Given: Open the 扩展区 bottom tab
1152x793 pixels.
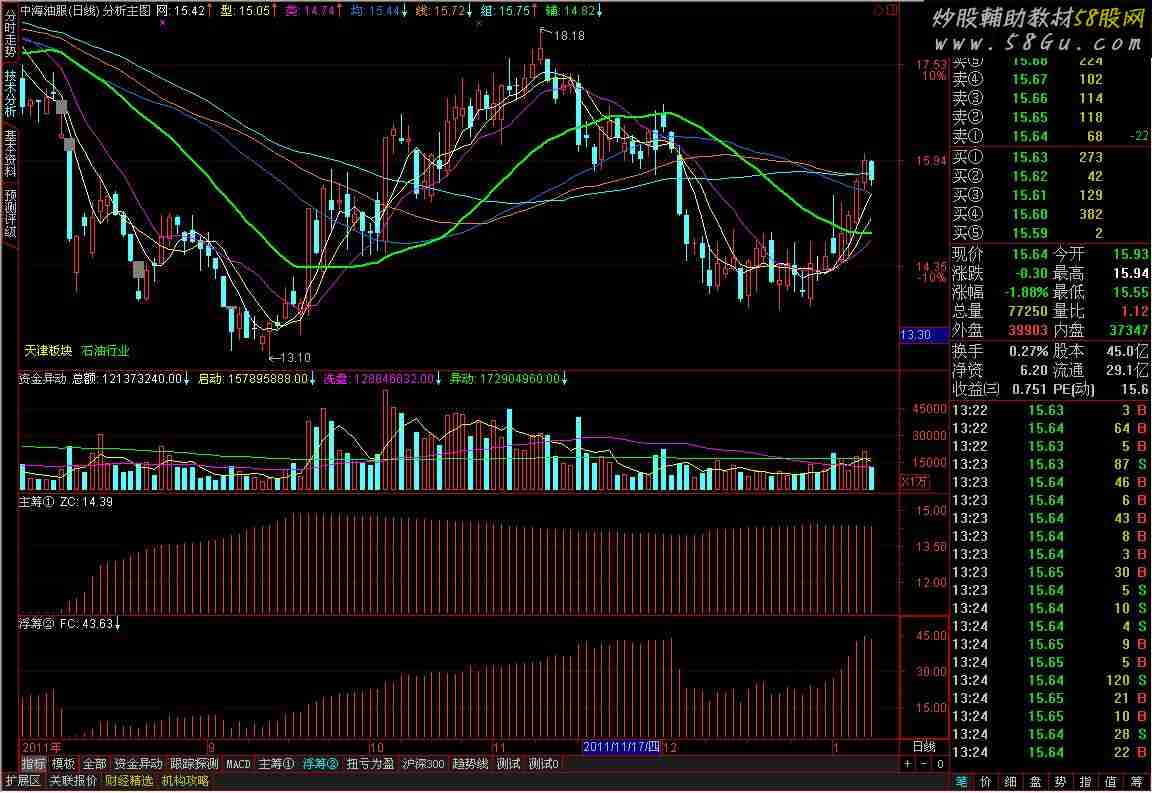Looking at the screenshot, I should click(23, 781).
